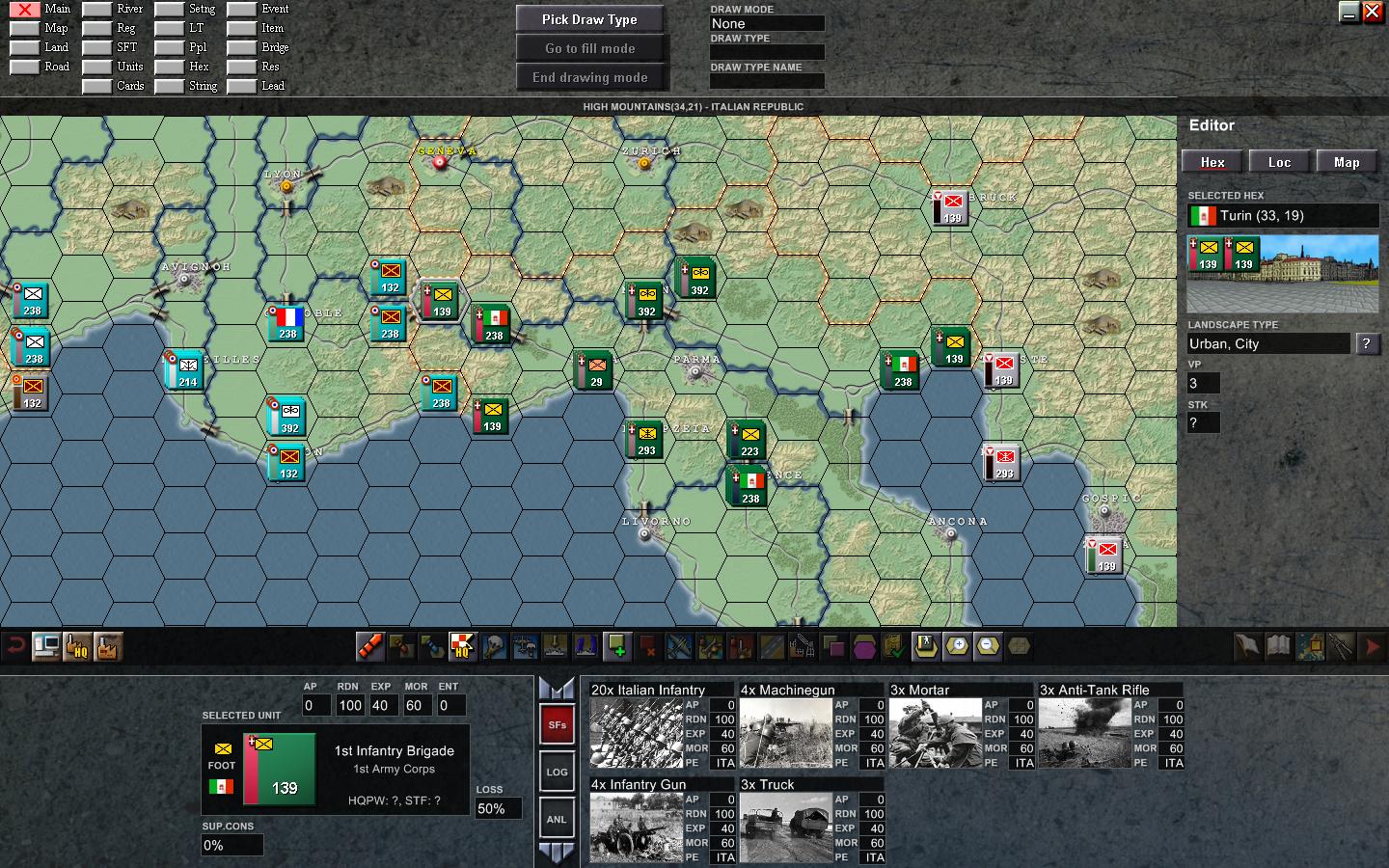Click the 4x Infantry Gun thumbnail
1389x868 pixels.
coord(636,827)
